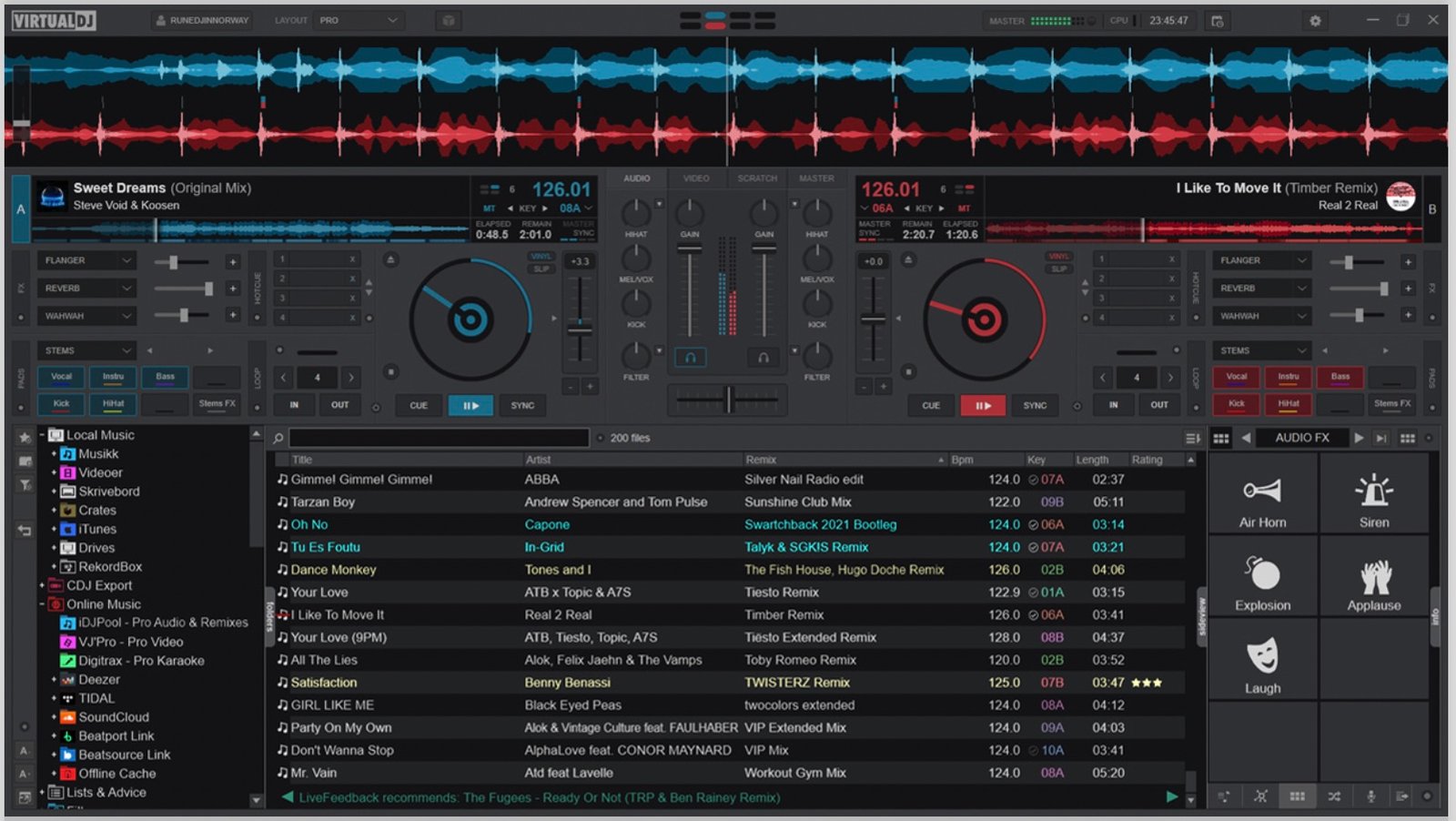Screen dimensions: 1456x821
Task: Click loop IN button on deck A
Action: pyautogui.click(x=294, y=405)
